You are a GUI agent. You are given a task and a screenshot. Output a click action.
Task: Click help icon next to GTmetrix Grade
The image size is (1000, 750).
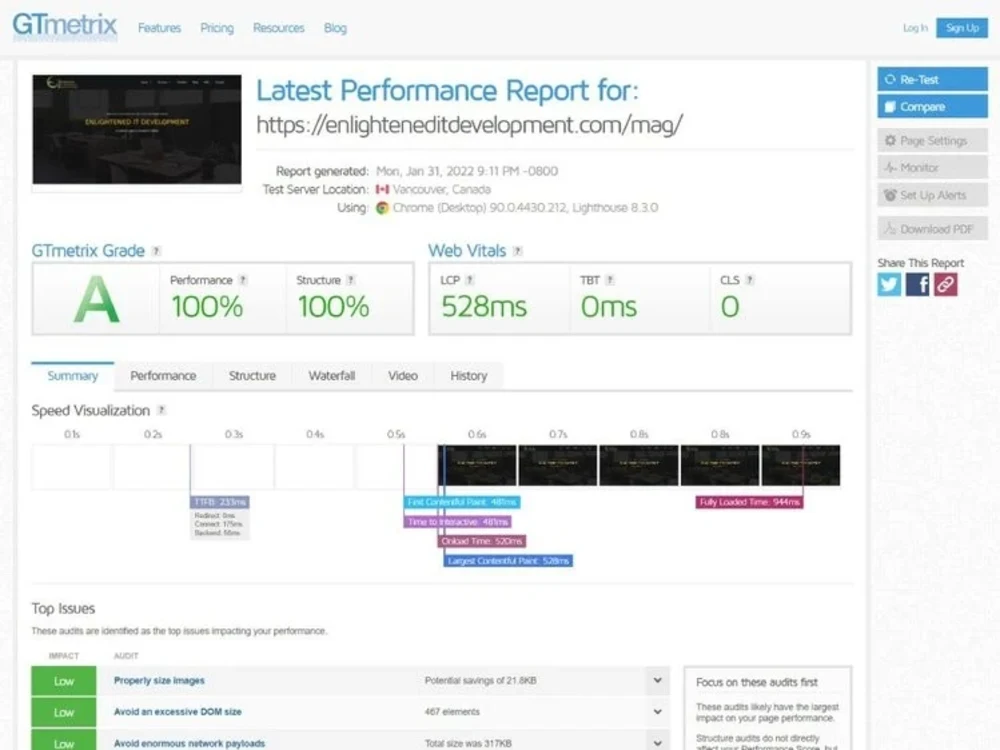(x=156, y=251)
